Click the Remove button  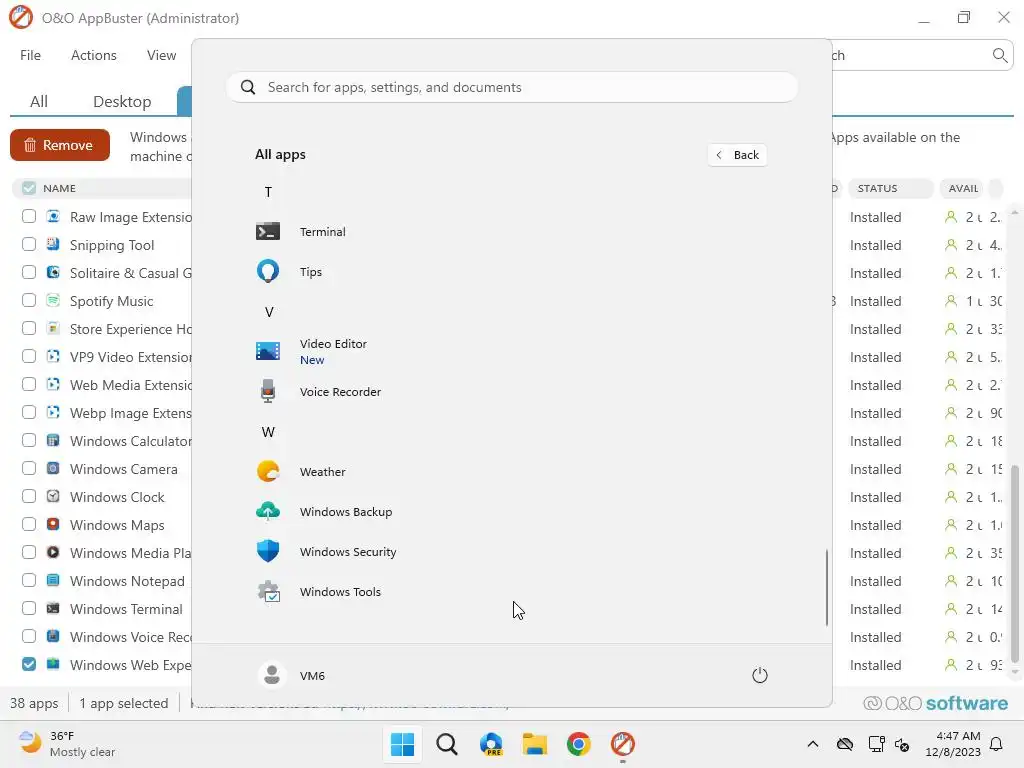59,145
